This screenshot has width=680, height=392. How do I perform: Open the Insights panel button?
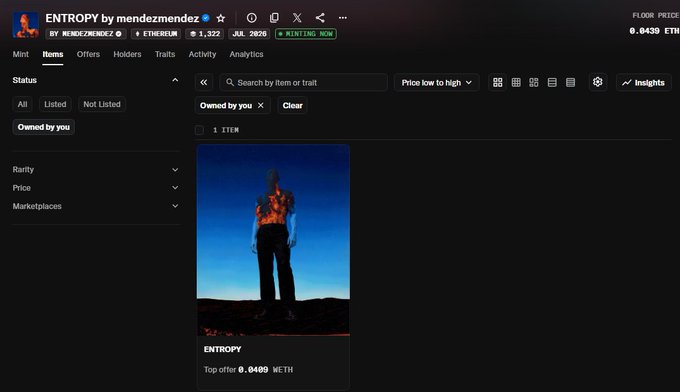(x=644, y=82)
